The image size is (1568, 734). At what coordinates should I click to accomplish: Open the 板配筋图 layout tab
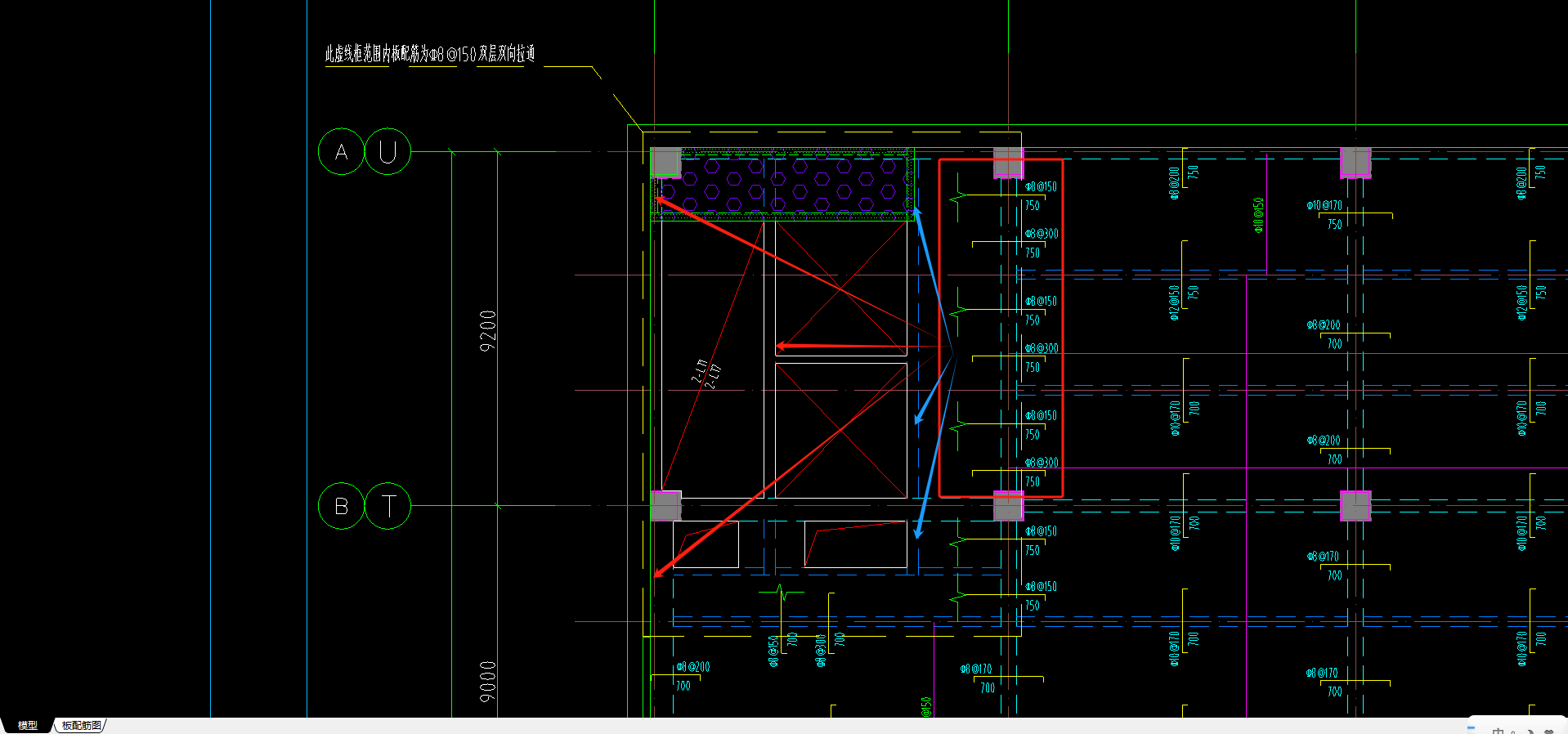81,725
